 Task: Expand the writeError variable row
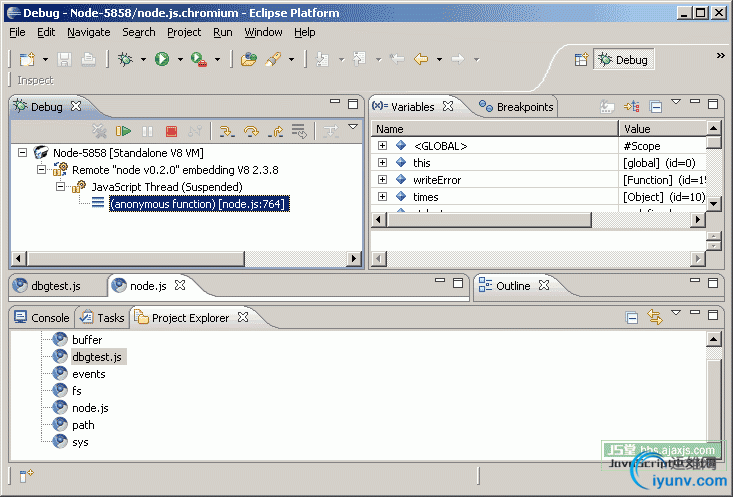[382, 180]
